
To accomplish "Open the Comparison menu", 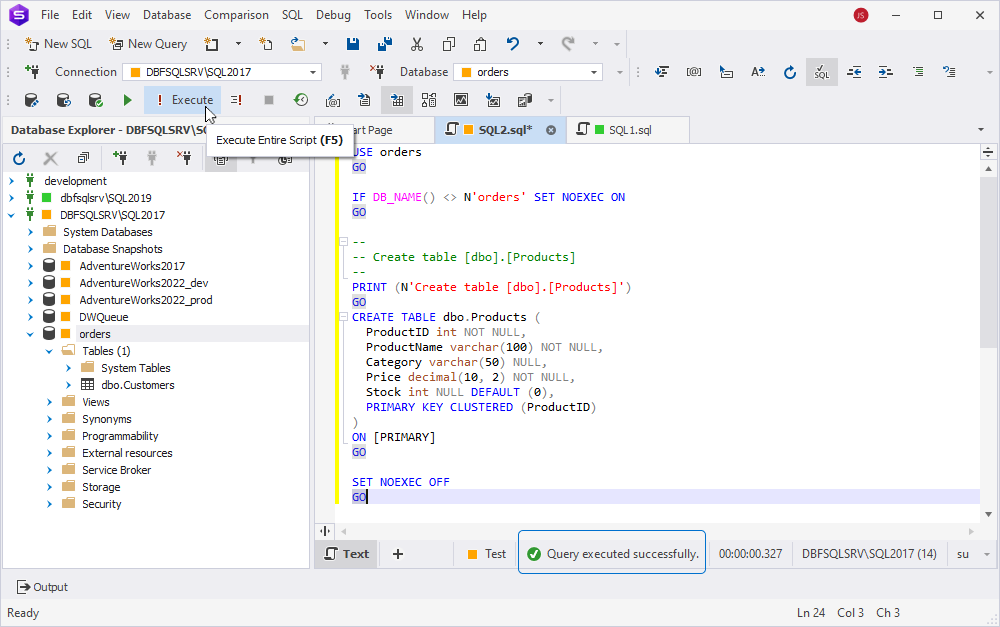I will pos(236,15).
